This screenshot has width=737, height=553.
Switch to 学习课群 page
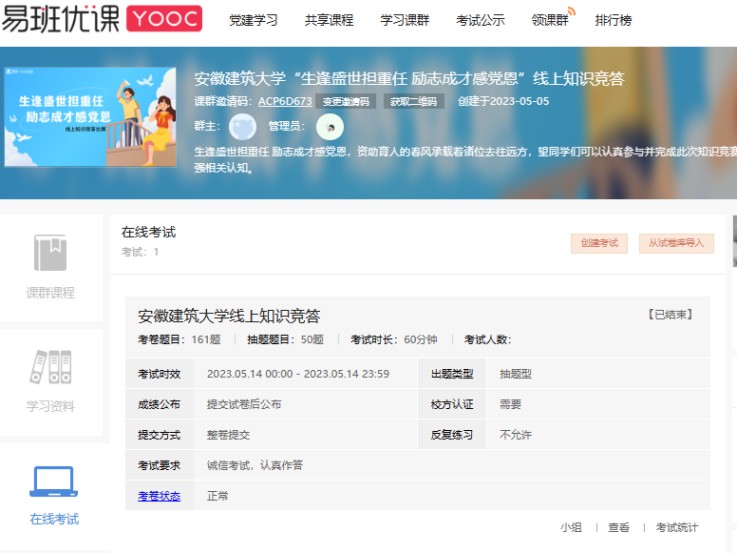(x=405, y=20)
